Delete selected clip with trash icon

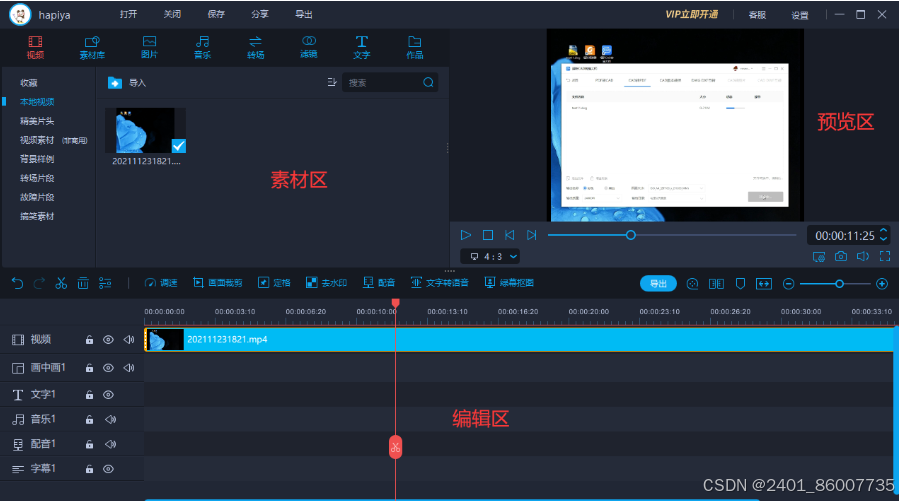[83, 283]
